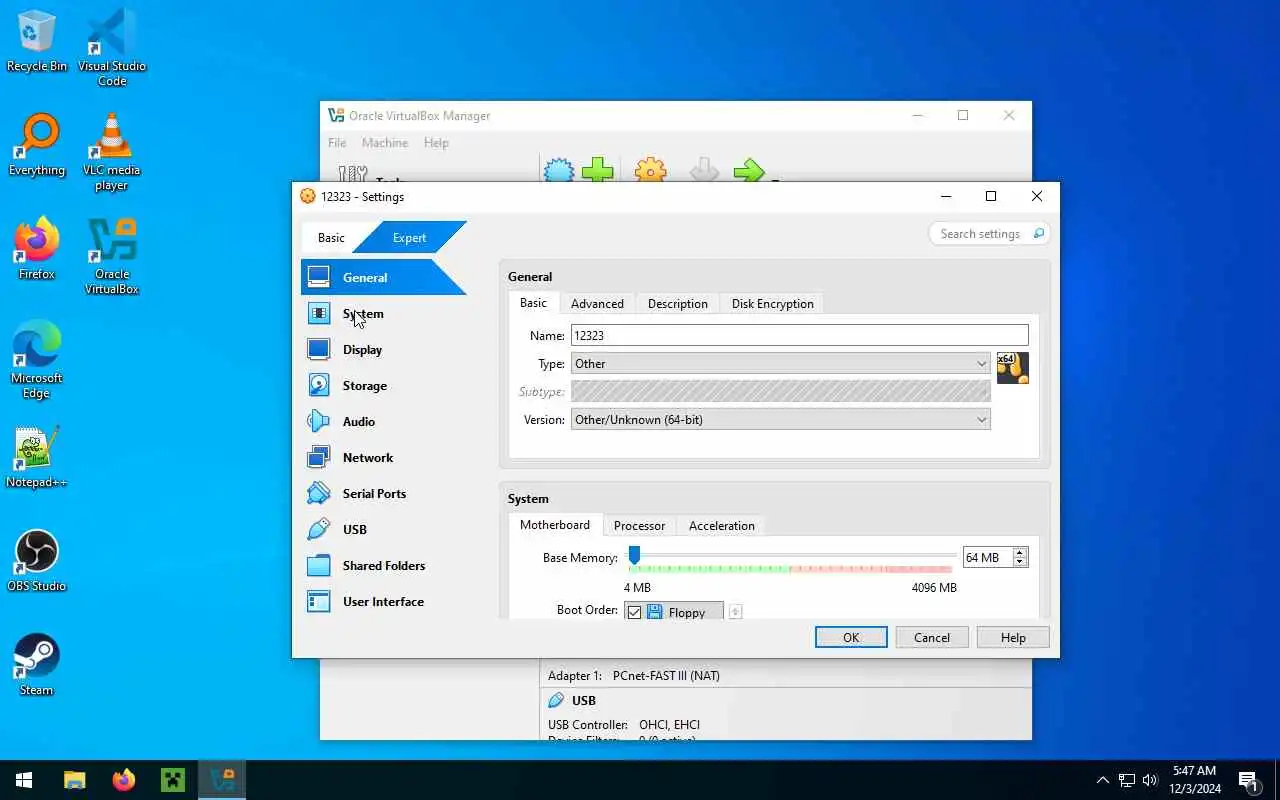Open the Storage settings category
The height and width of the screenshot is (800, 1280).
(383, 385)
